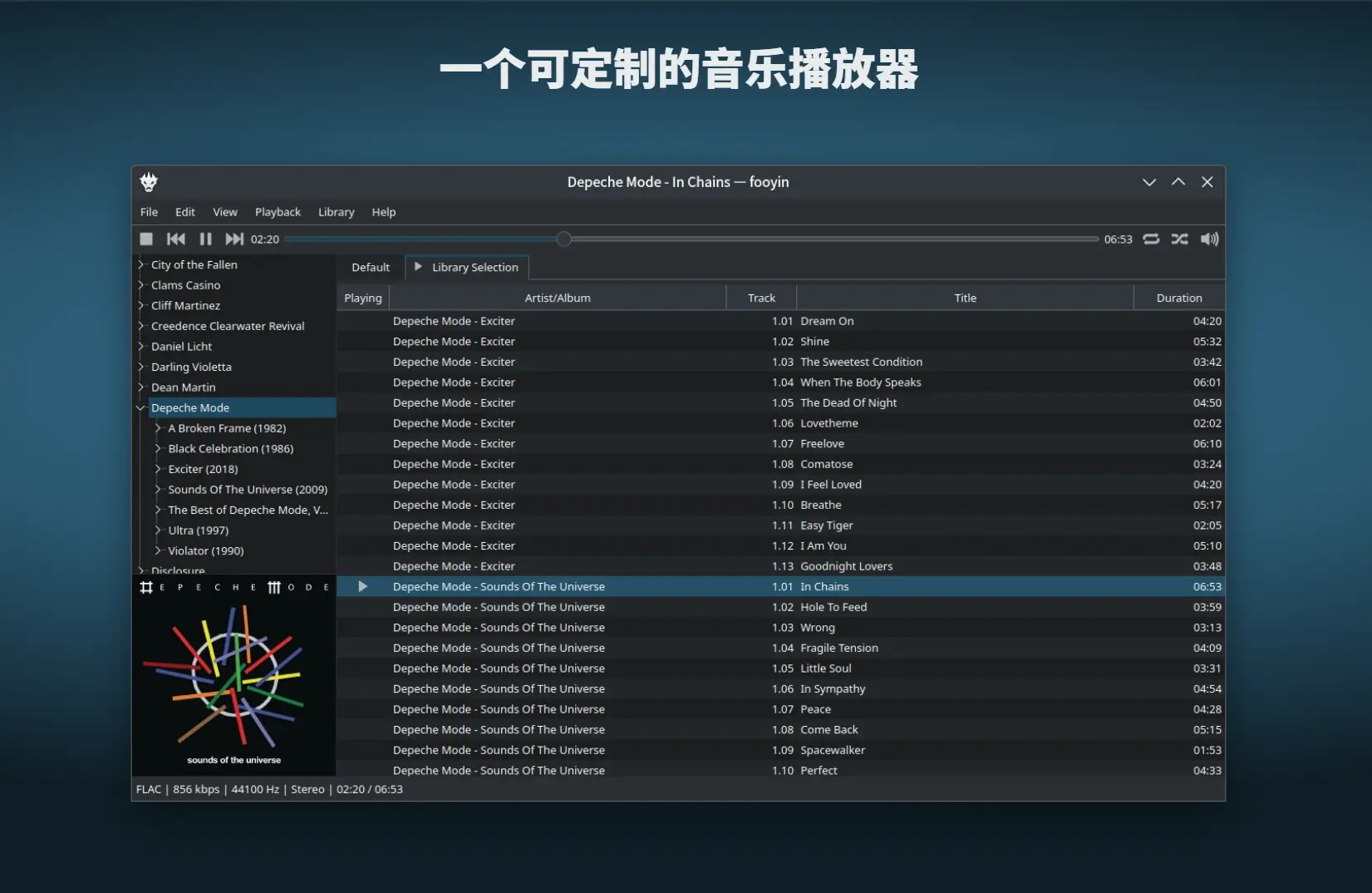Click the fooyin app logo icon

pos(149,182)
